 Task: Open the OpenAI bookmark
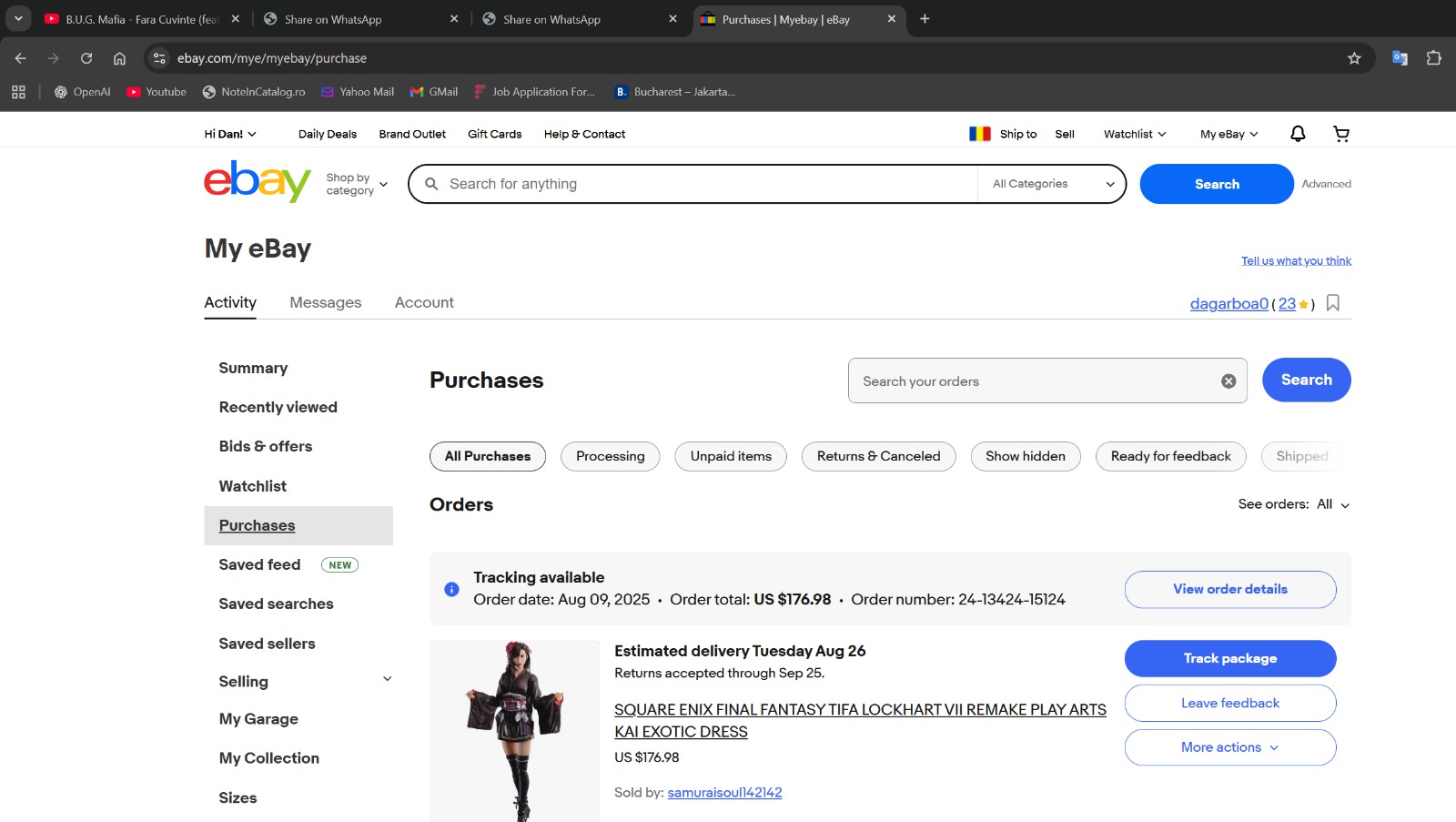click(83, 92)
